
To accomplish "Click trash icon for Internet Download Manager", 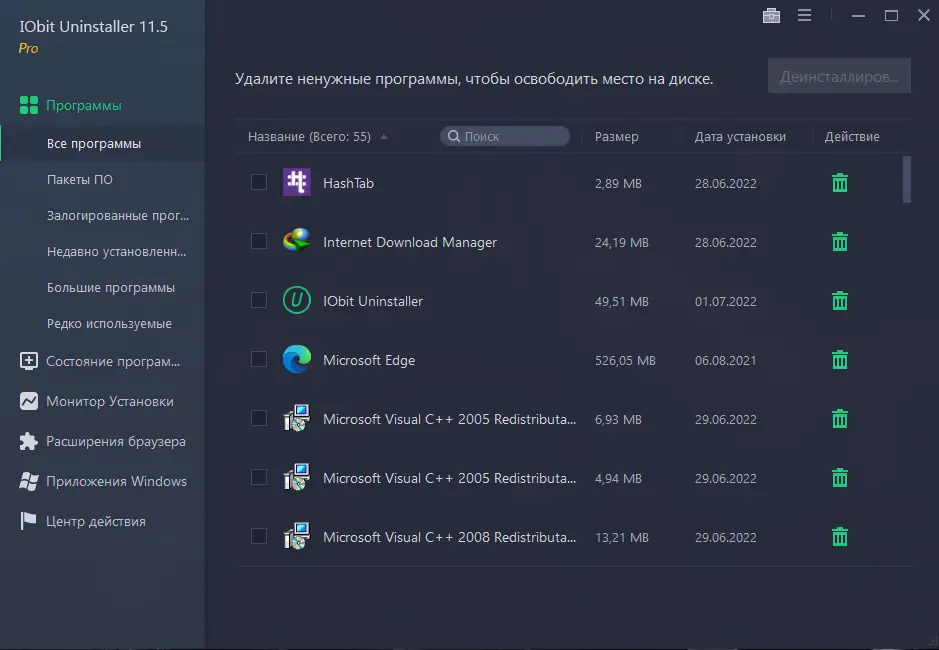I will 840,242.
